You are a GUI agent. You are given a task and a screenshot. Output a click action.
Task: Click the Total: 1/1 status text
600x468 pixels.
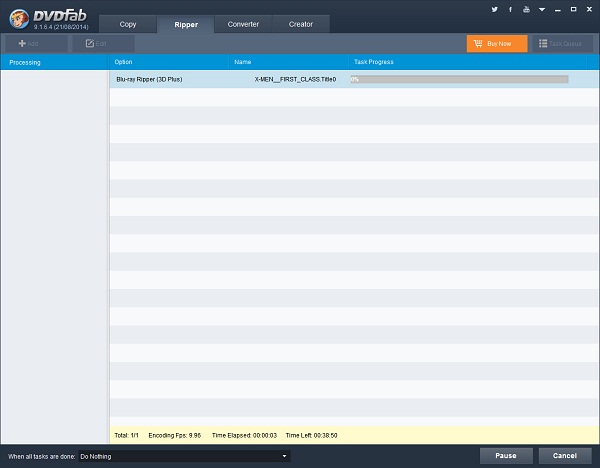click(126, 435)
